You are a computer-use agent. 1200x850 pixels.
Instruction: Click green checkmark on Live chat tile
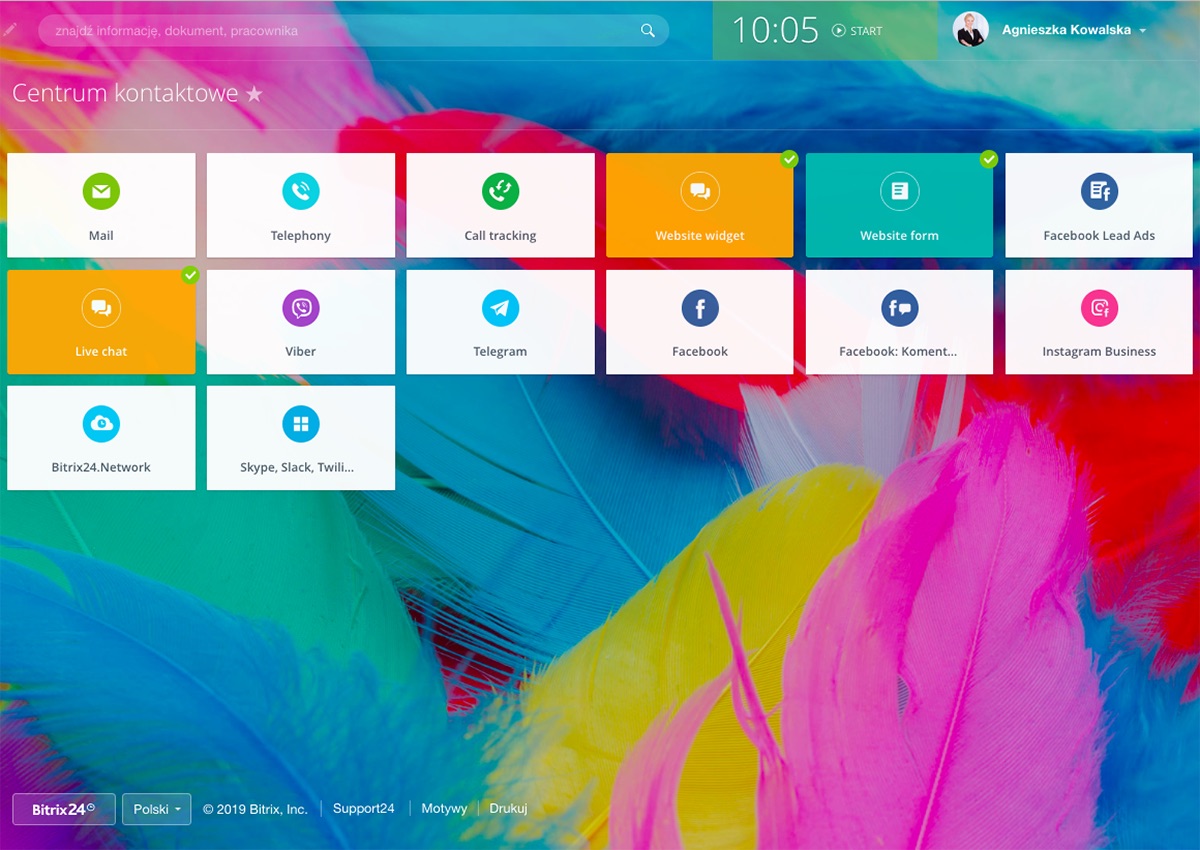[190, 275]
